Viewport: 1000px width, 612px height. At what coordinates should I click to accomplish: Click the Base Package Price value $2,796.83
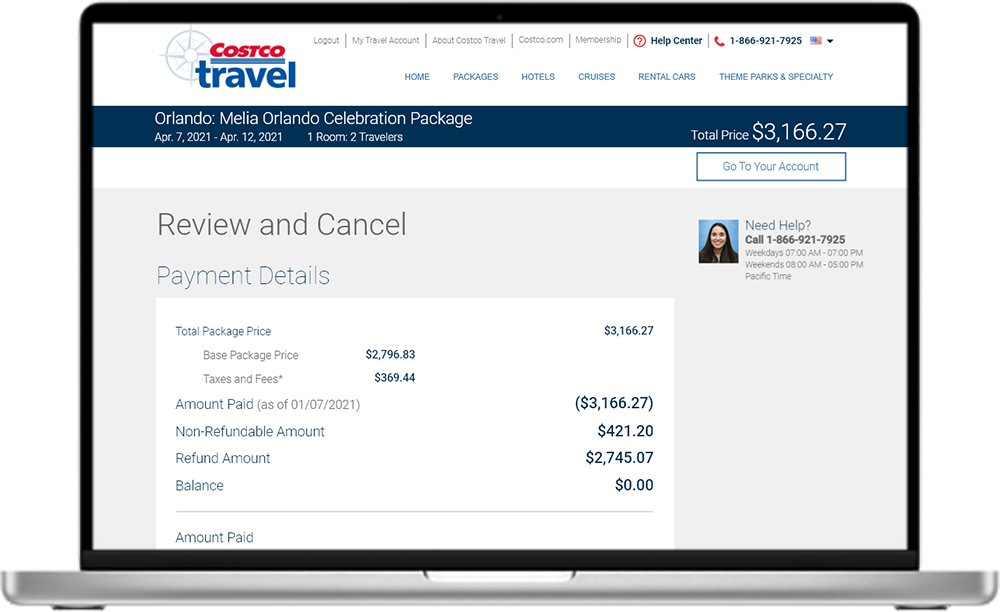pos(390,354)
